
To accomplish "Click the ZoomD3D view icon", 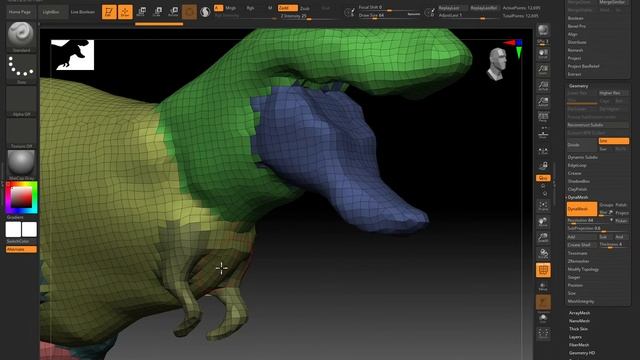I will (x=543, y=238).
